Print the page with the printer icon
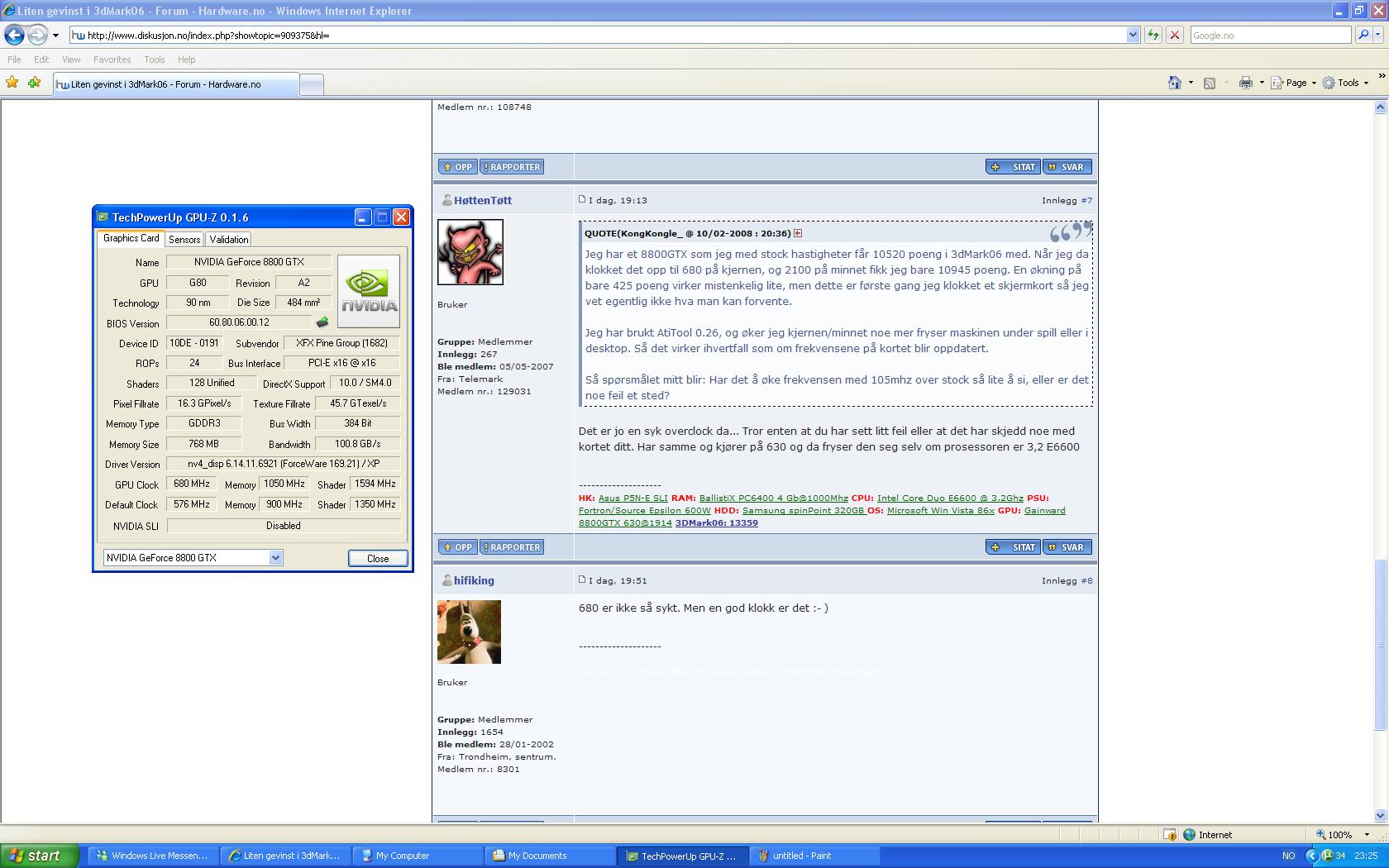 (x=1245, y=83)
